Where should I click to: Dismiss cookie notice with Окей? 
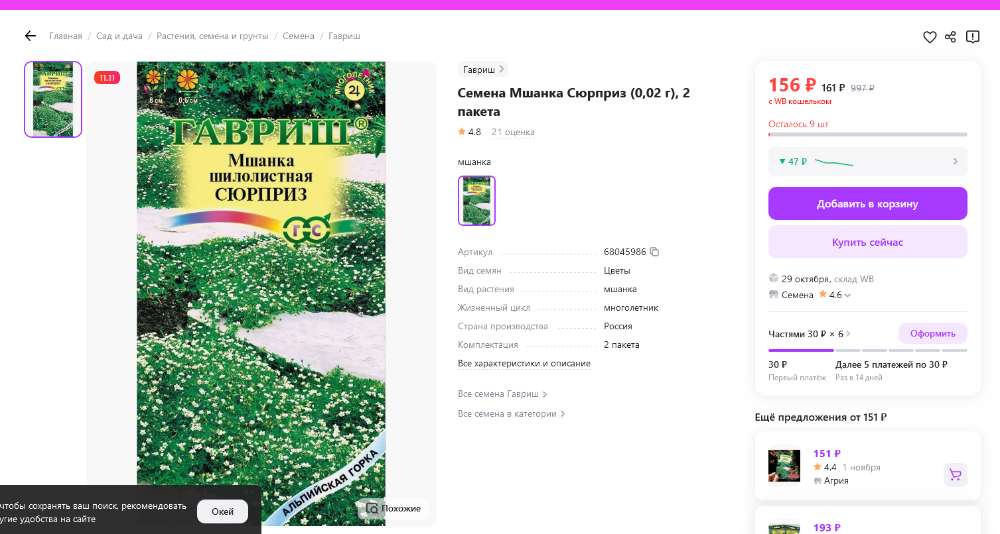[x=222, y=512]
